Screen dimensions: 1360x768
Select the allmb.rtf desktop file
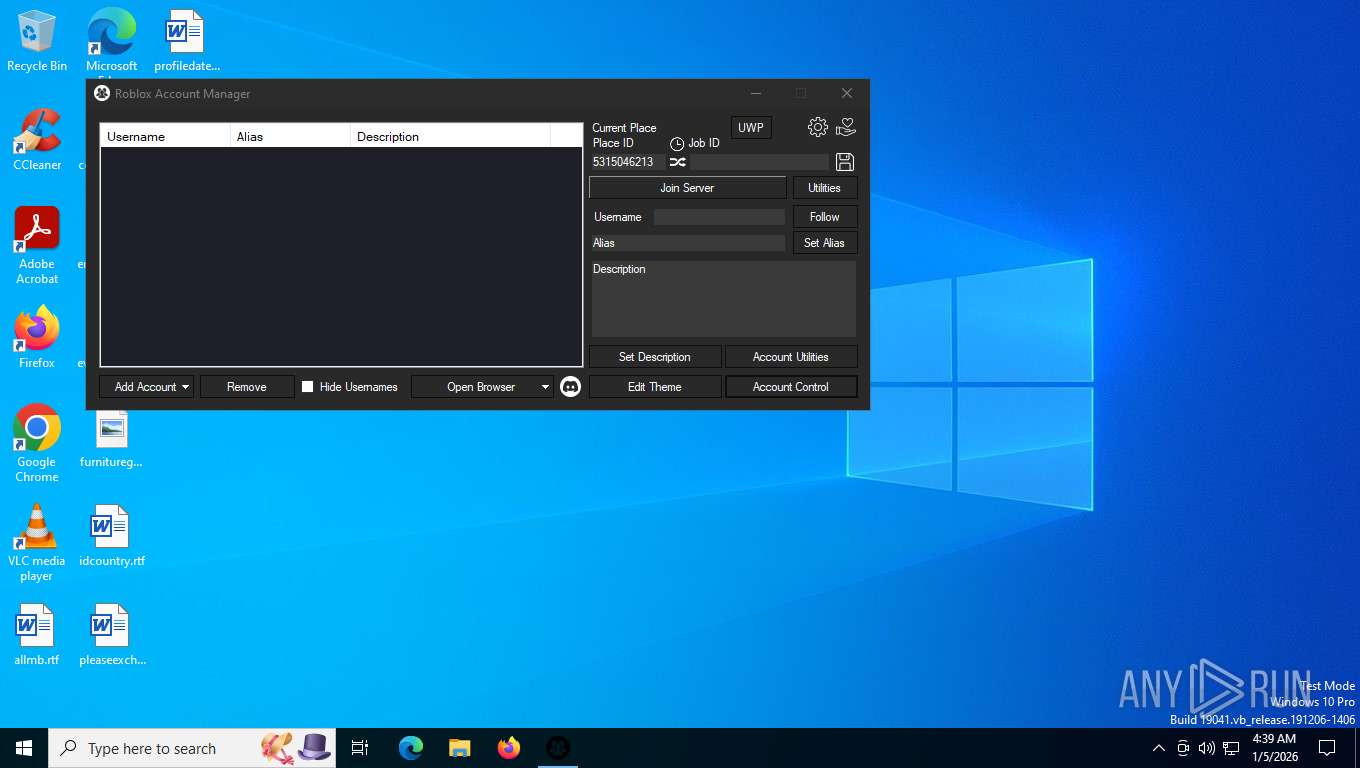pyautogui.click(x=37, y=635)
